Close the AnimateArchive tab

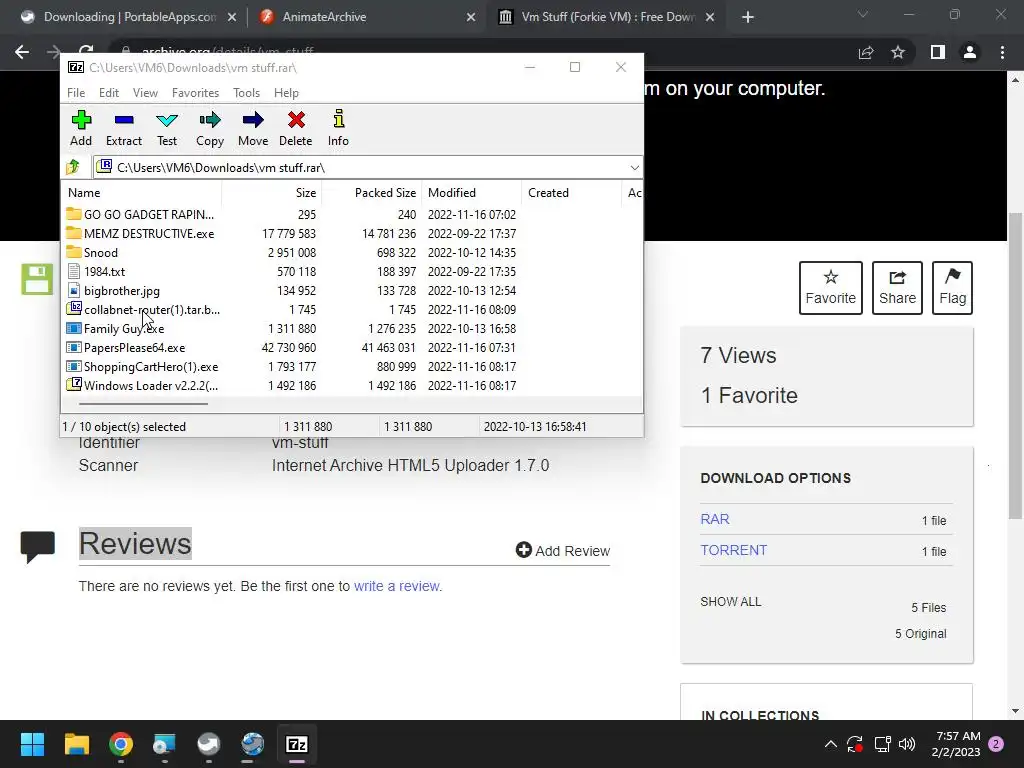pyautogui.click(x=471, y=17)
